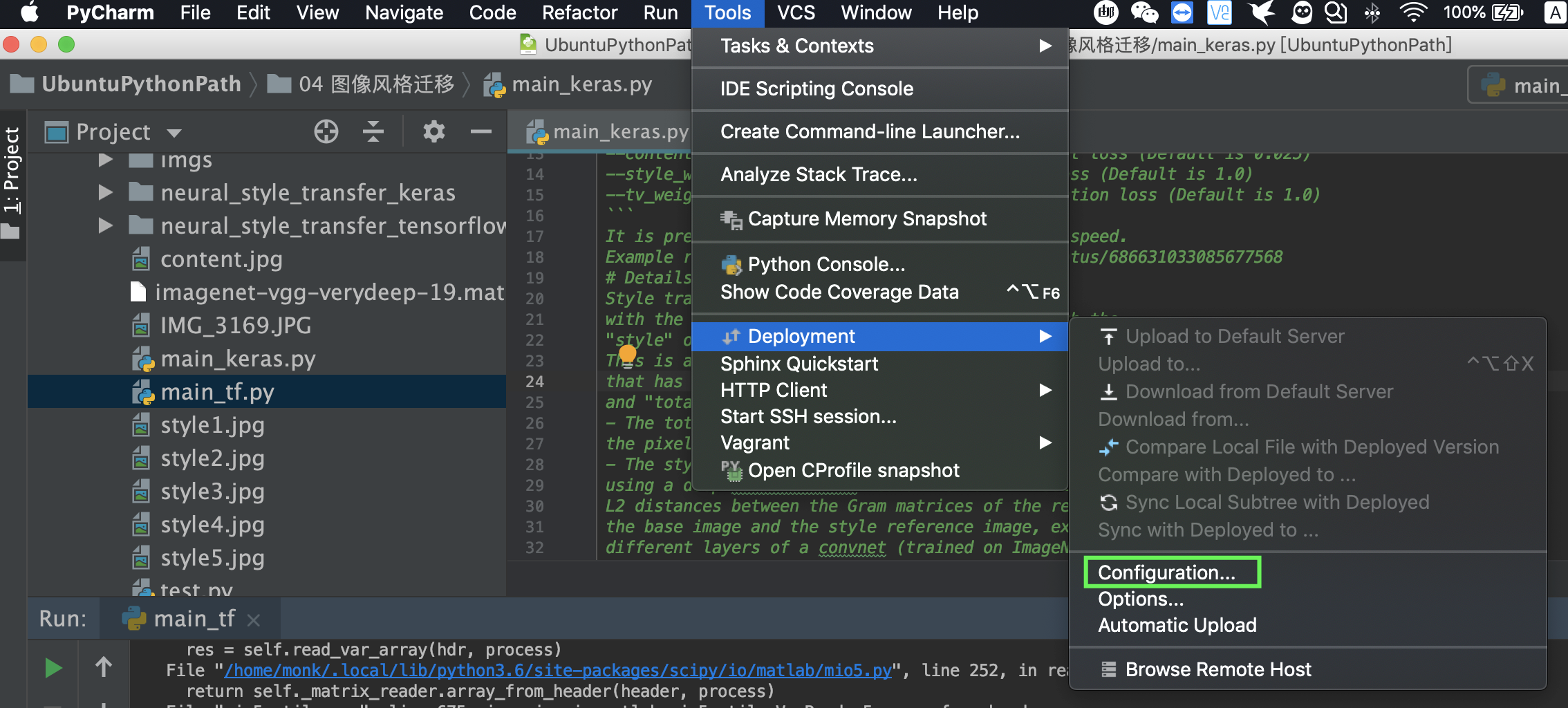The image size is (1568, 708).
Task: Open the Apple menu
Action: [x=29, y=12]
